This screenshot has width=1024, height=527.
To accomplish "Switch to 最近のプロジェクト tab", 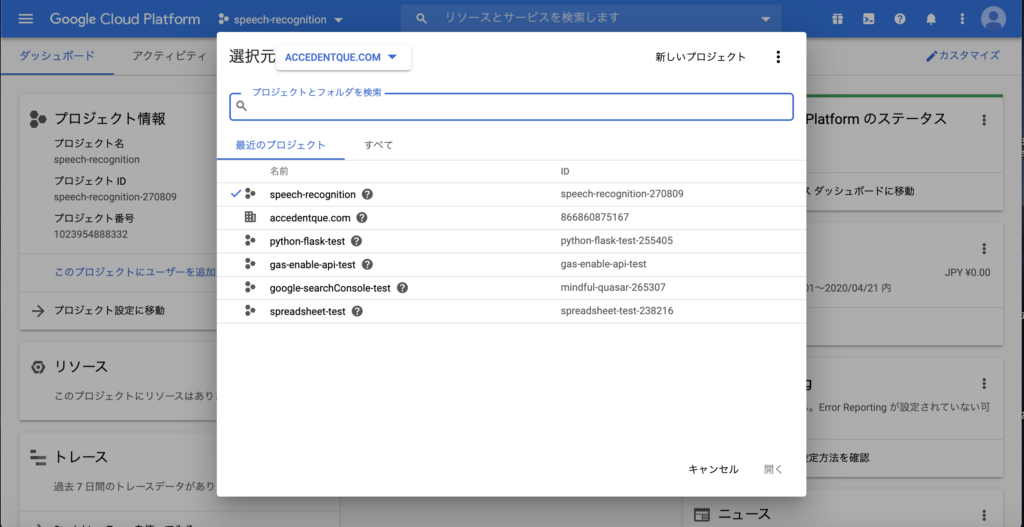I will 280,145.
